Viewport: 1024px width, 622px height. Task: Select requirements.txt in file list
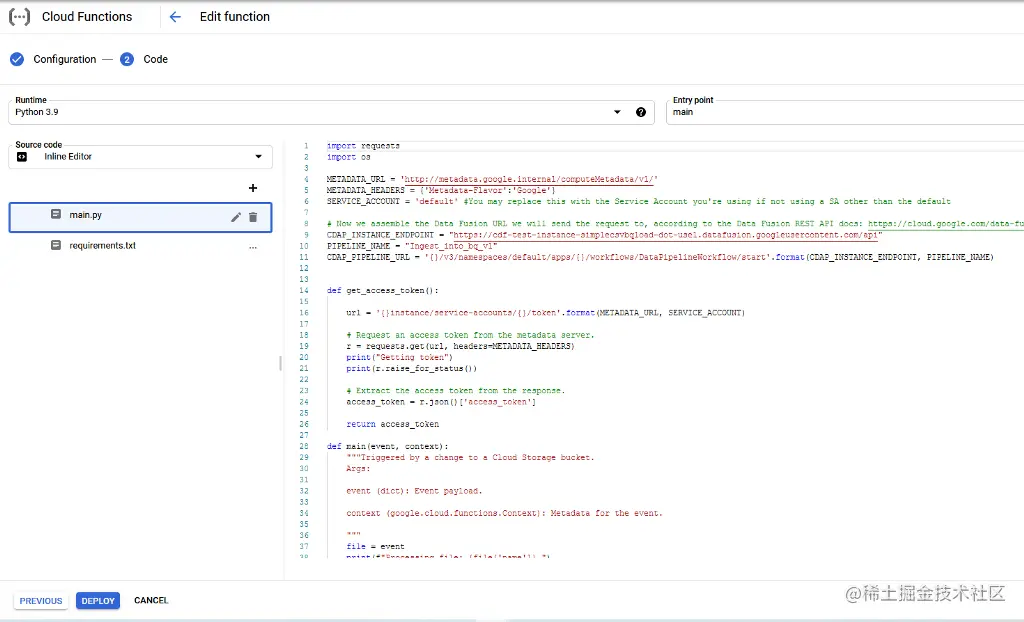140,246
